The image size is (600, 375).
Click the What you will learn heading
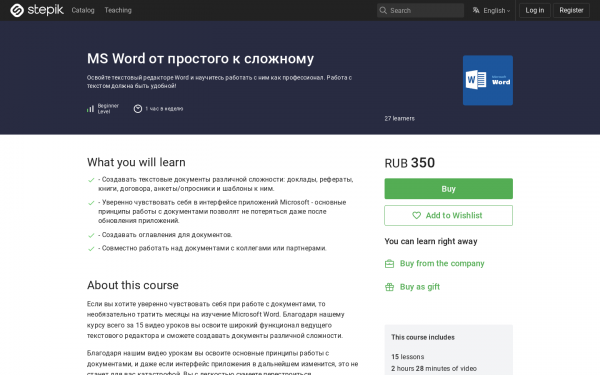136,162
